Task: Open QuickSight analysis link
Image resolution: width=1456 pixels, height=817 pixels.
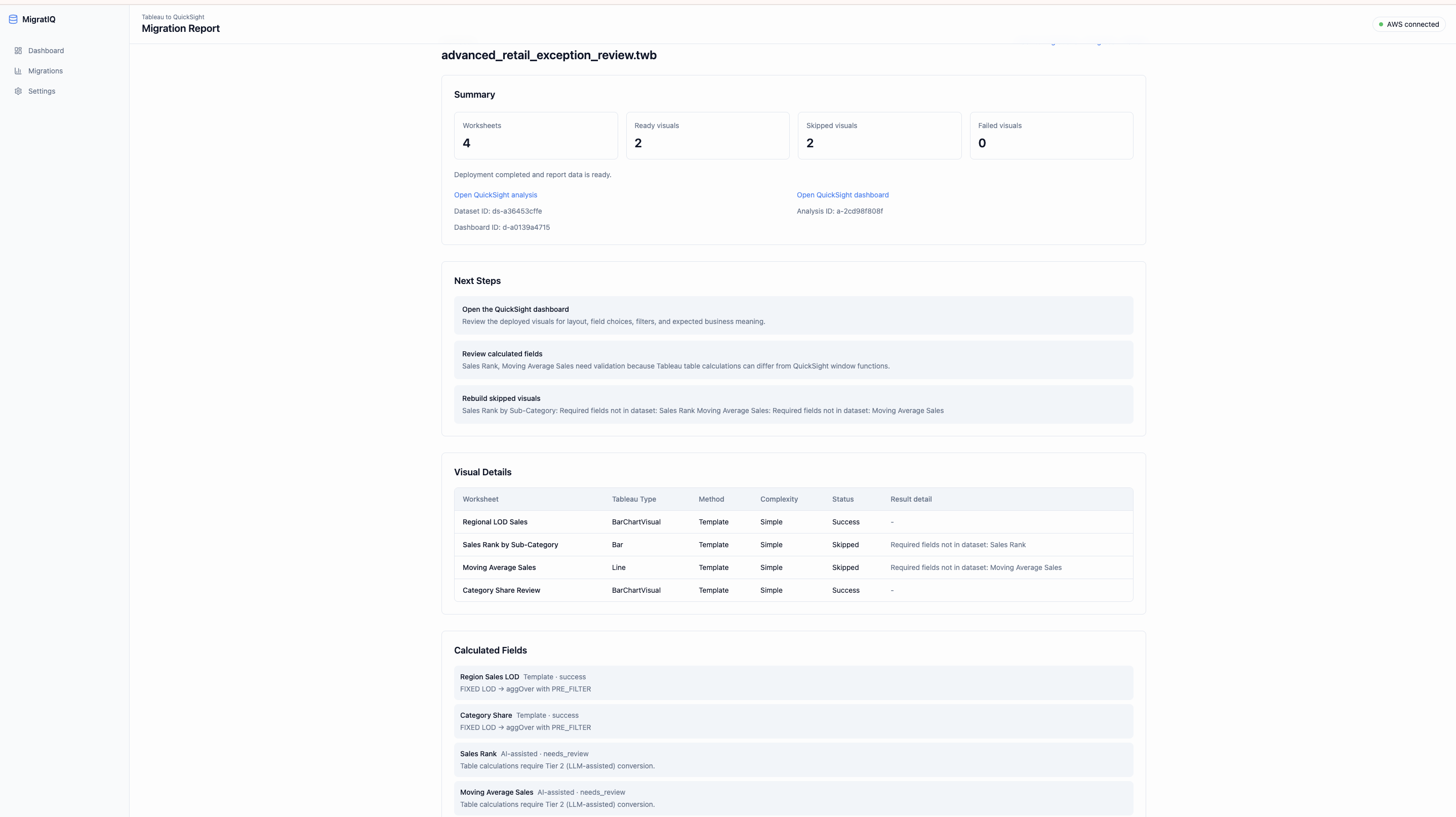Action: click(x=496, y=195)
